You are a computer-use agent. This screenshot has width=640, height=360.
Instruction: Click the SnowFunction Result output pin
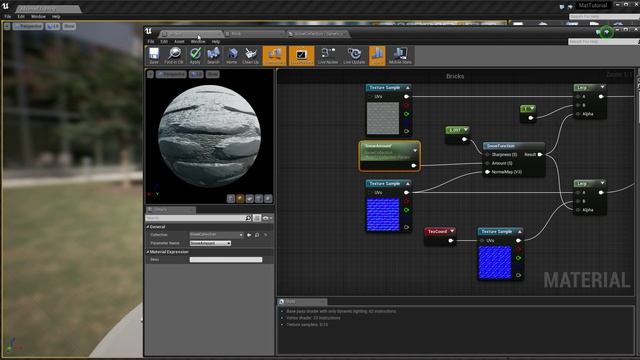tap(540, 155)
